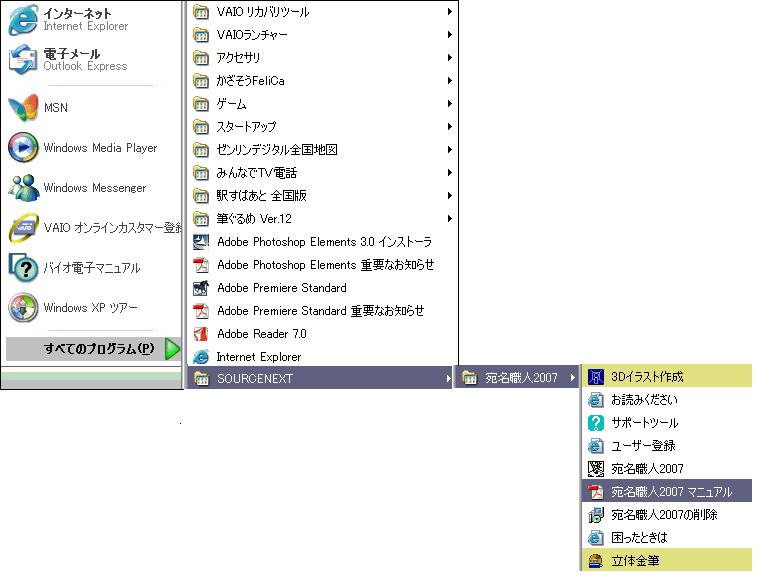The image size is (770, 583).
Task: Click サポートツール text
Action: (x=645, y=423)
